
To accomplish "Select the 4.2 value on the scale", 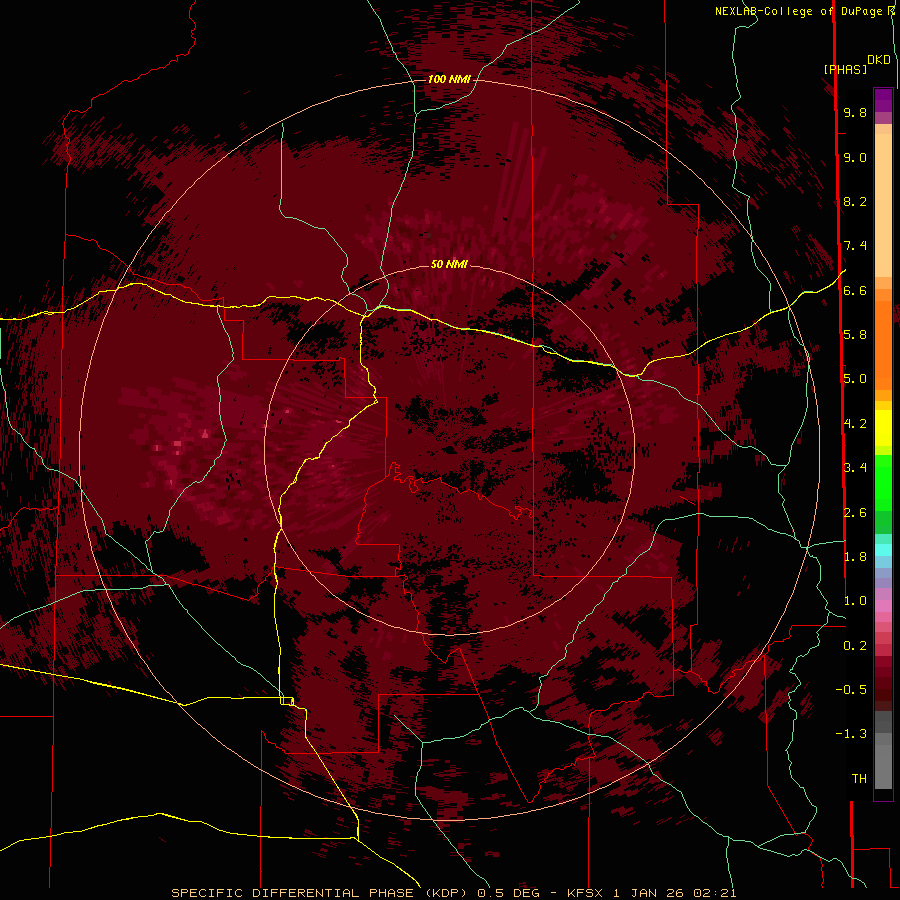I will coord(855,424).
